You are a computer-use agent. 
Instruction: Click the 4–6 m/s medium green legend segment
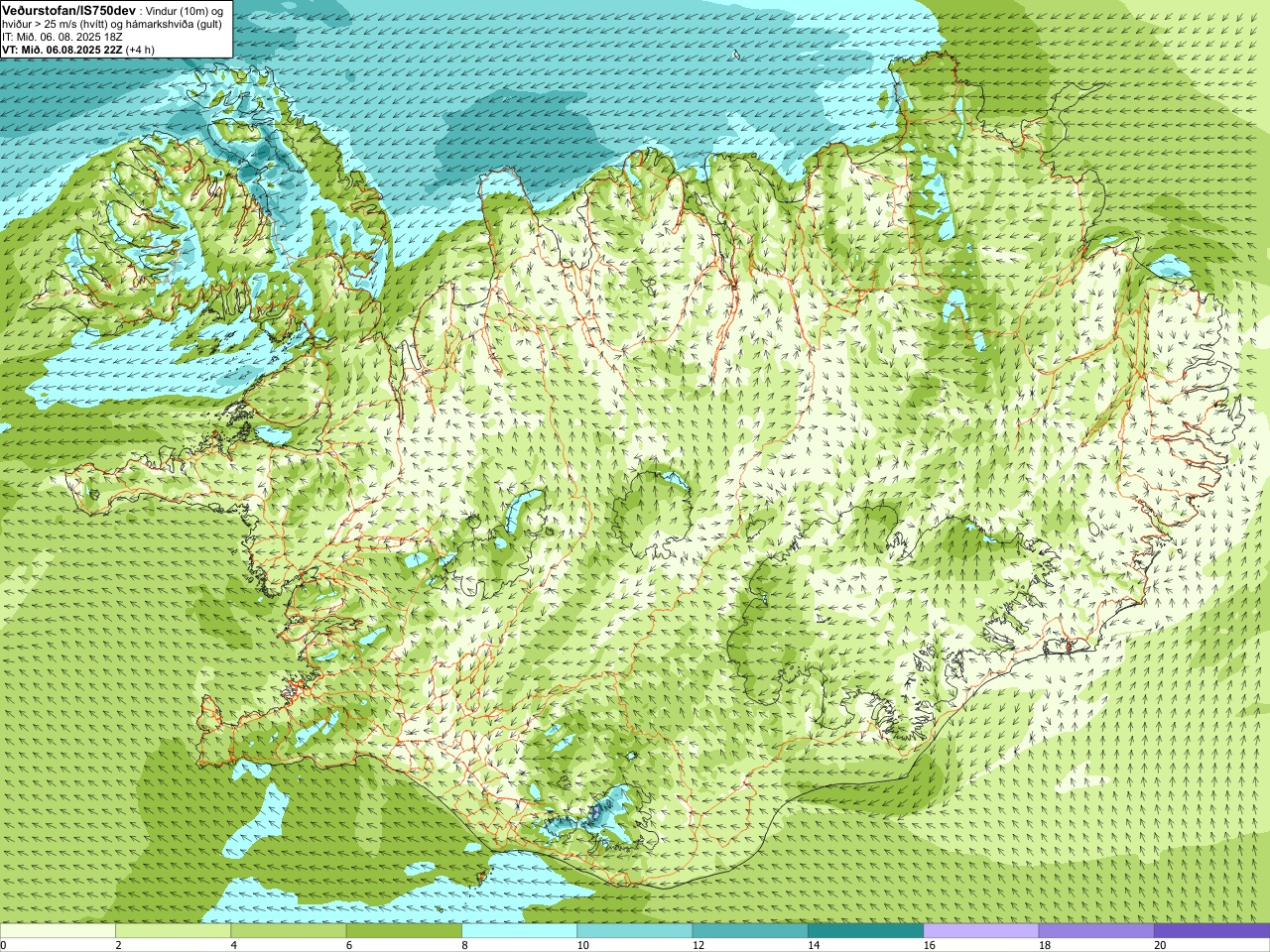[x=288, y=931]
